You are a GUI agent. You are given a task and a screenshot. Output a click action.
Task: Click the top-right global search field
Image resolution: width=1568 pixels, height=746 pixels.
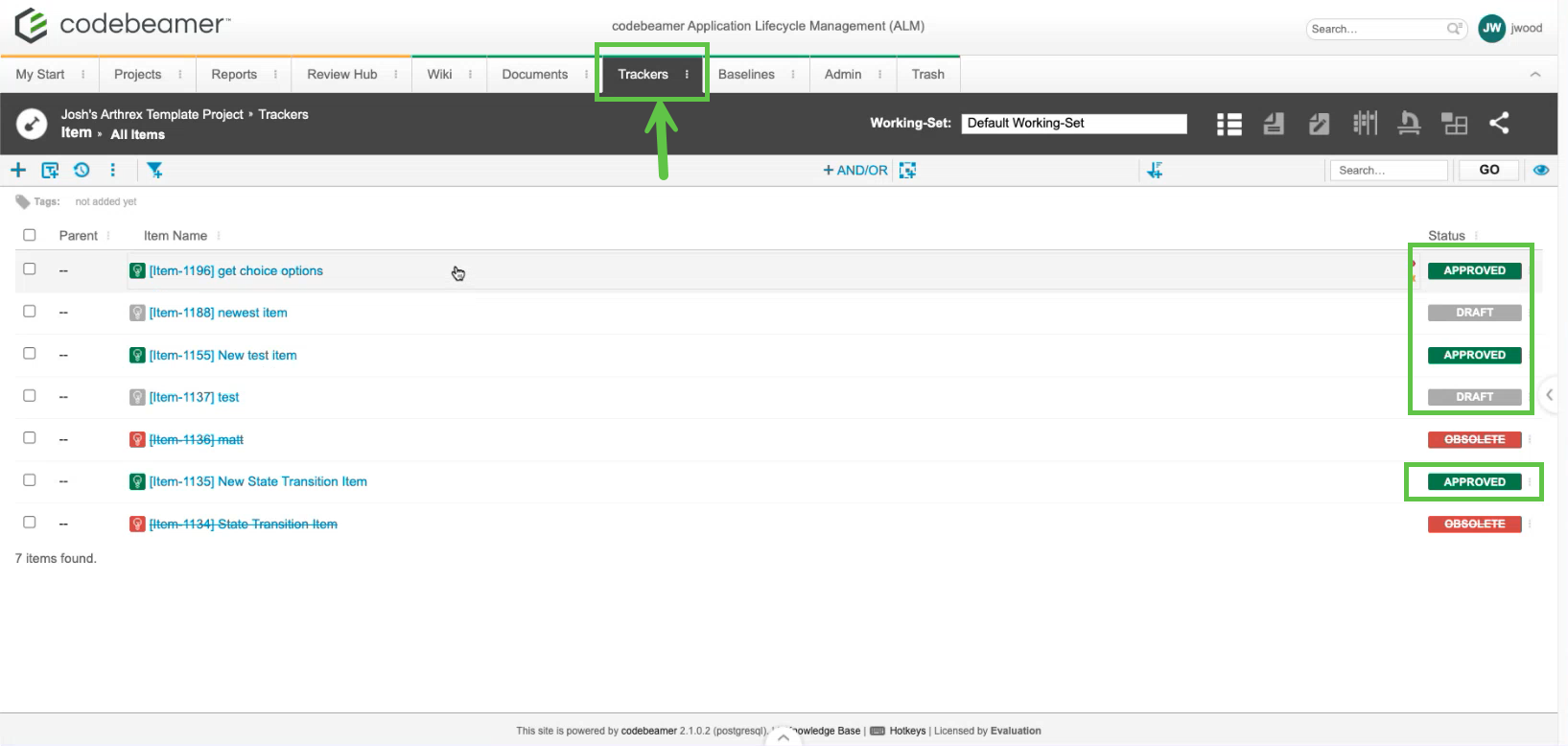[1377, 29]
